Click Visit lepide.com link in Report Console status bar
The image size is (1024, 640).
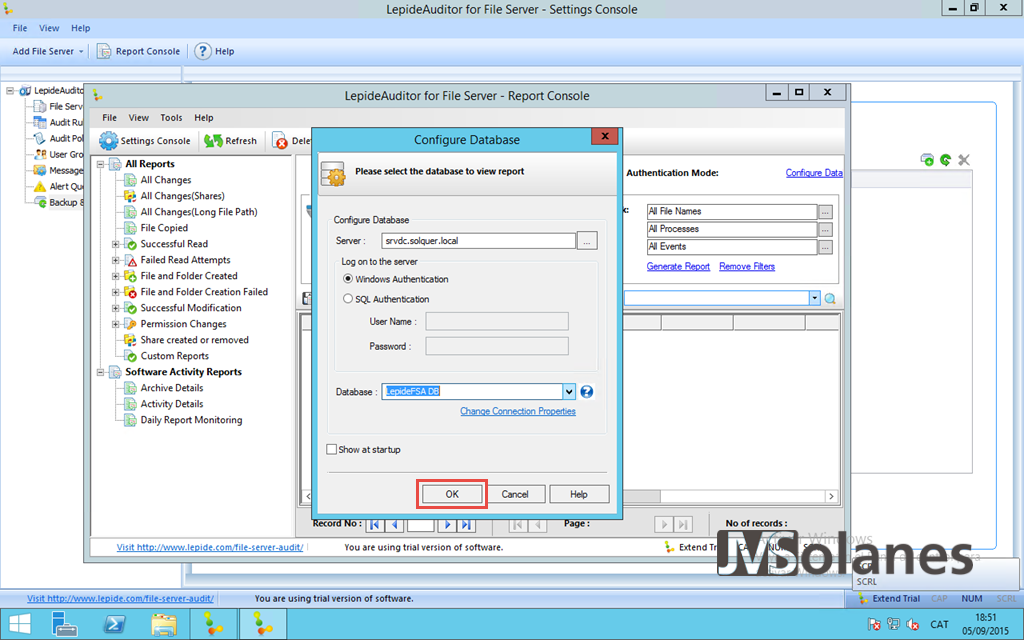(x=210, y=547)
